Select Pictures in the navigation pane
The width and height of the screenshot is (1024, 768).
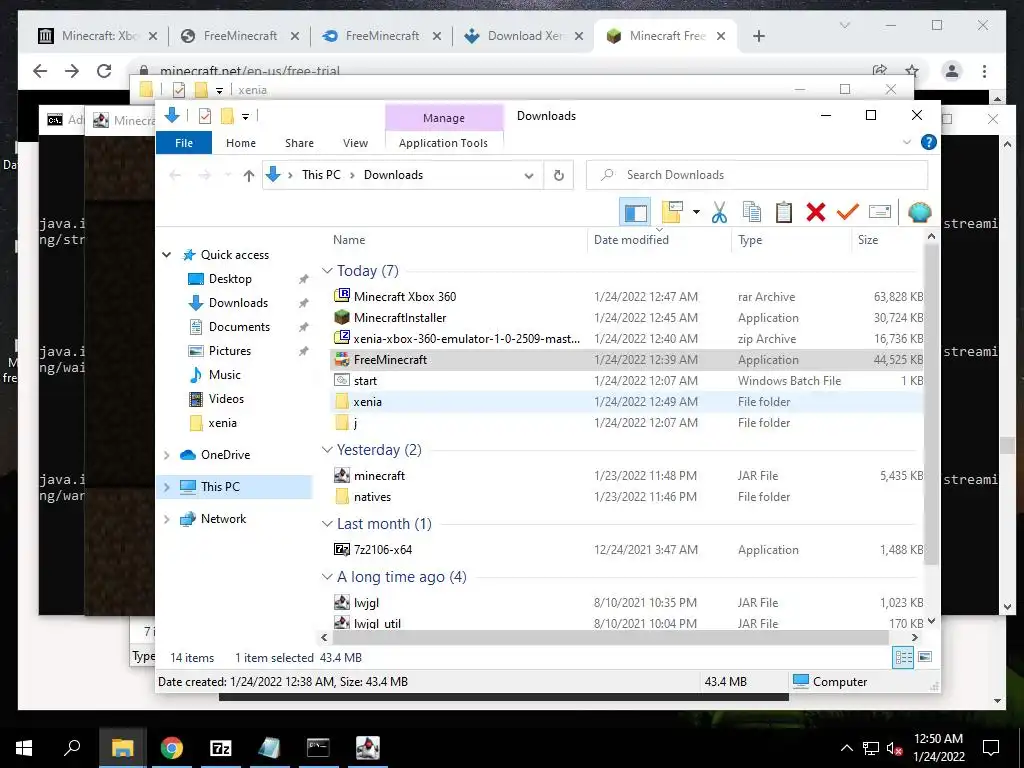[229, 351]
